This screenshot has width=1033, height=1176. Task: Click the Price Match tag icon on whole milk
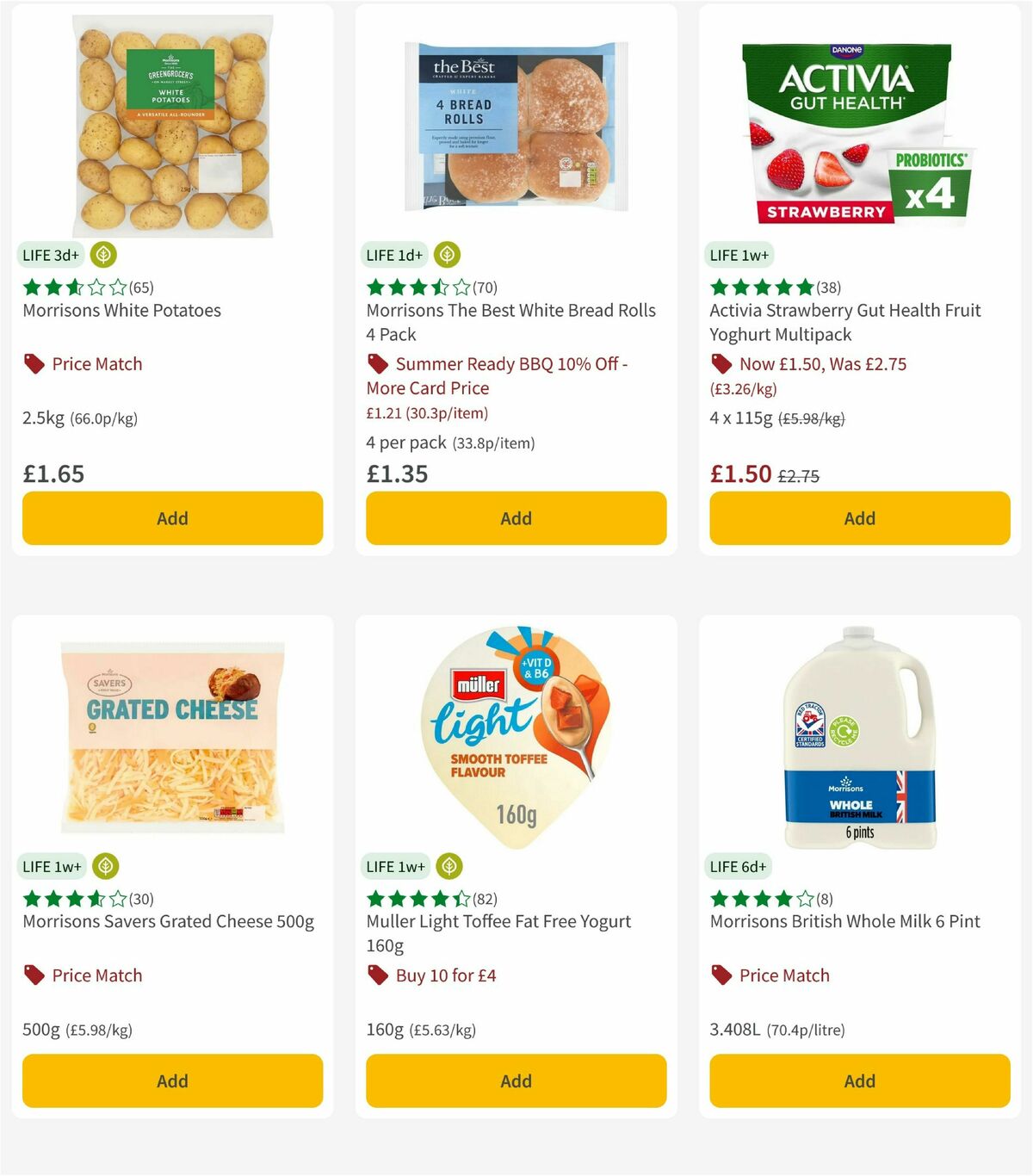[721, 975]
